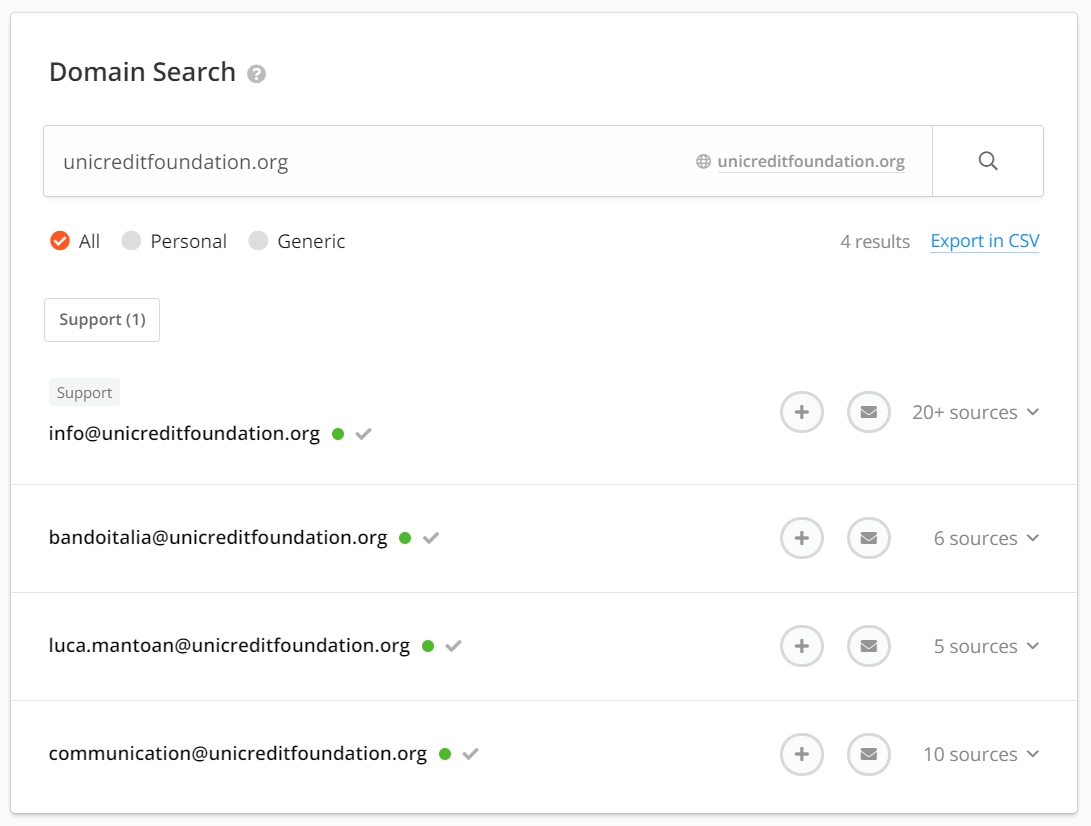Click the magnifying glass search button
This screenshot has height=826, width=1091.
point(988,161)
